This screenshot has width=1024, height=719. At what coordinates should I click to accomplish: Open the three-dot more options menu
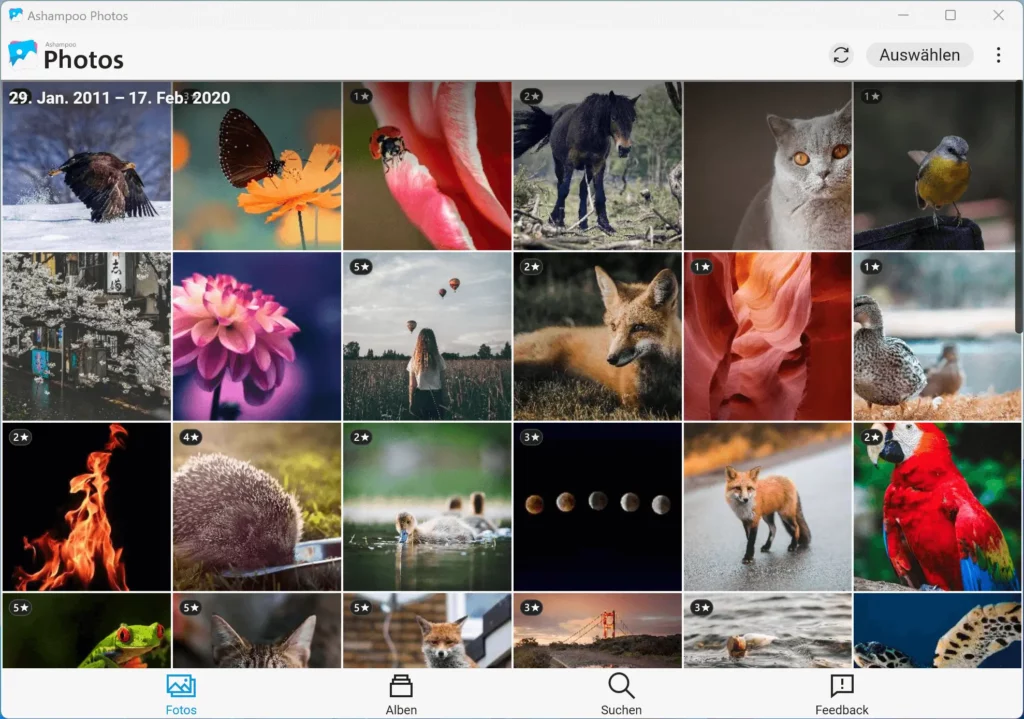pos(998,55)
